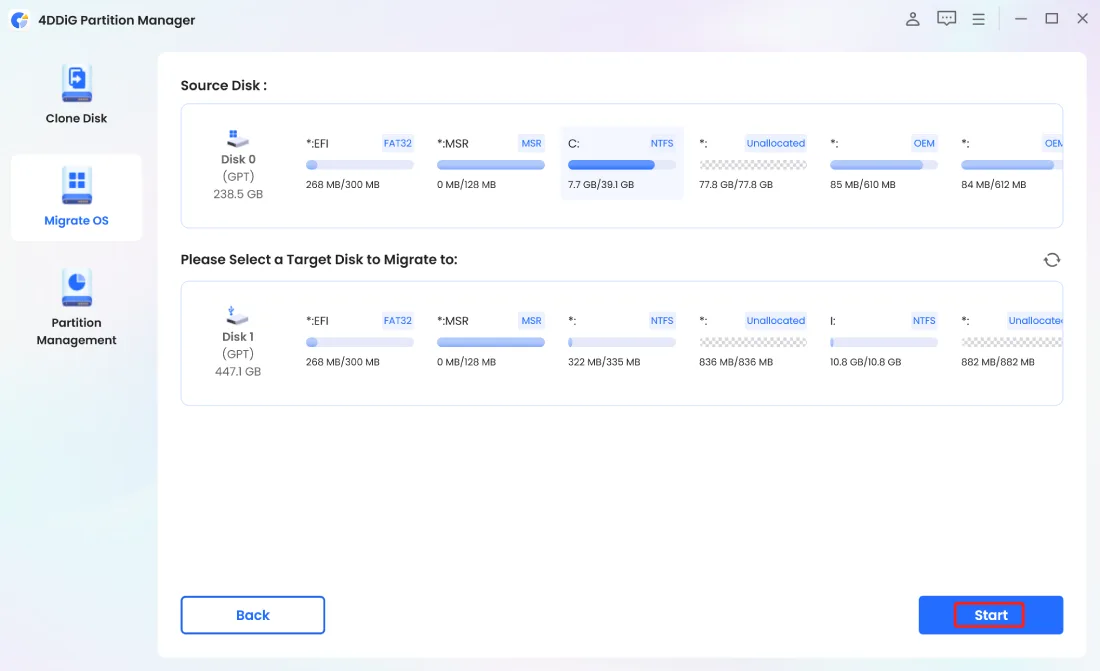Screen dimensions: 1100x671
Task: Click the MSR partition on Disk 0
Action: click(490, 164)
